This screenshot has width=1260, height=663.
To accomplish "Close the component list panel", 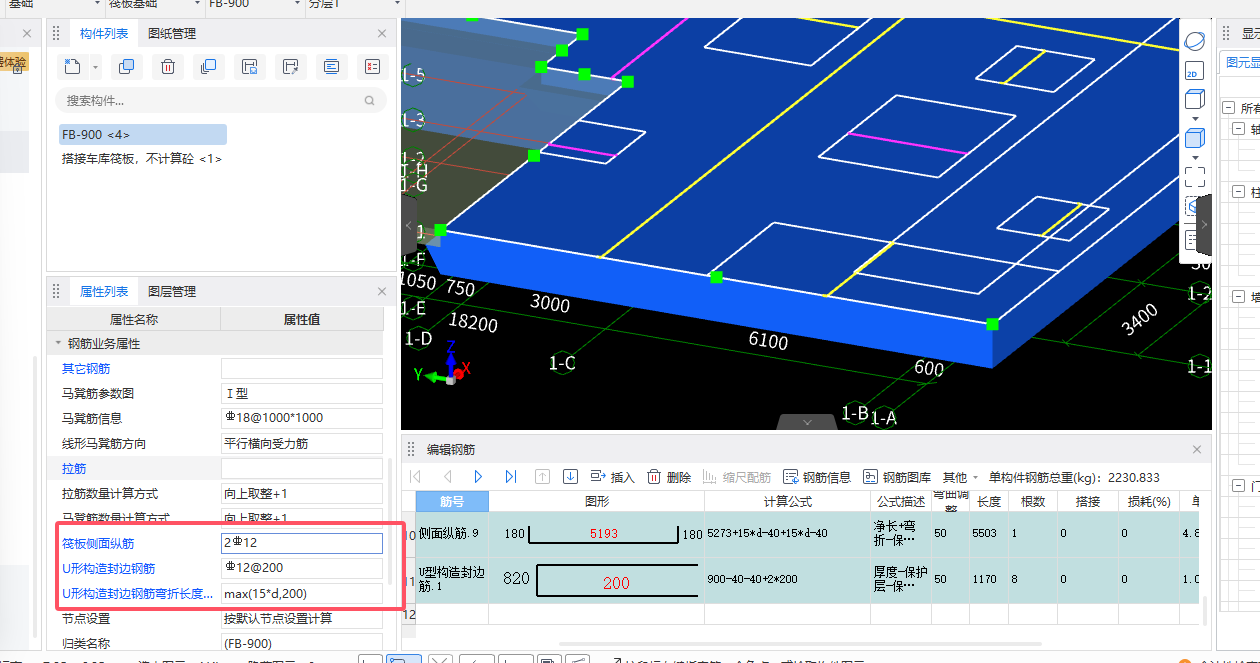I will tap(382, 34).
